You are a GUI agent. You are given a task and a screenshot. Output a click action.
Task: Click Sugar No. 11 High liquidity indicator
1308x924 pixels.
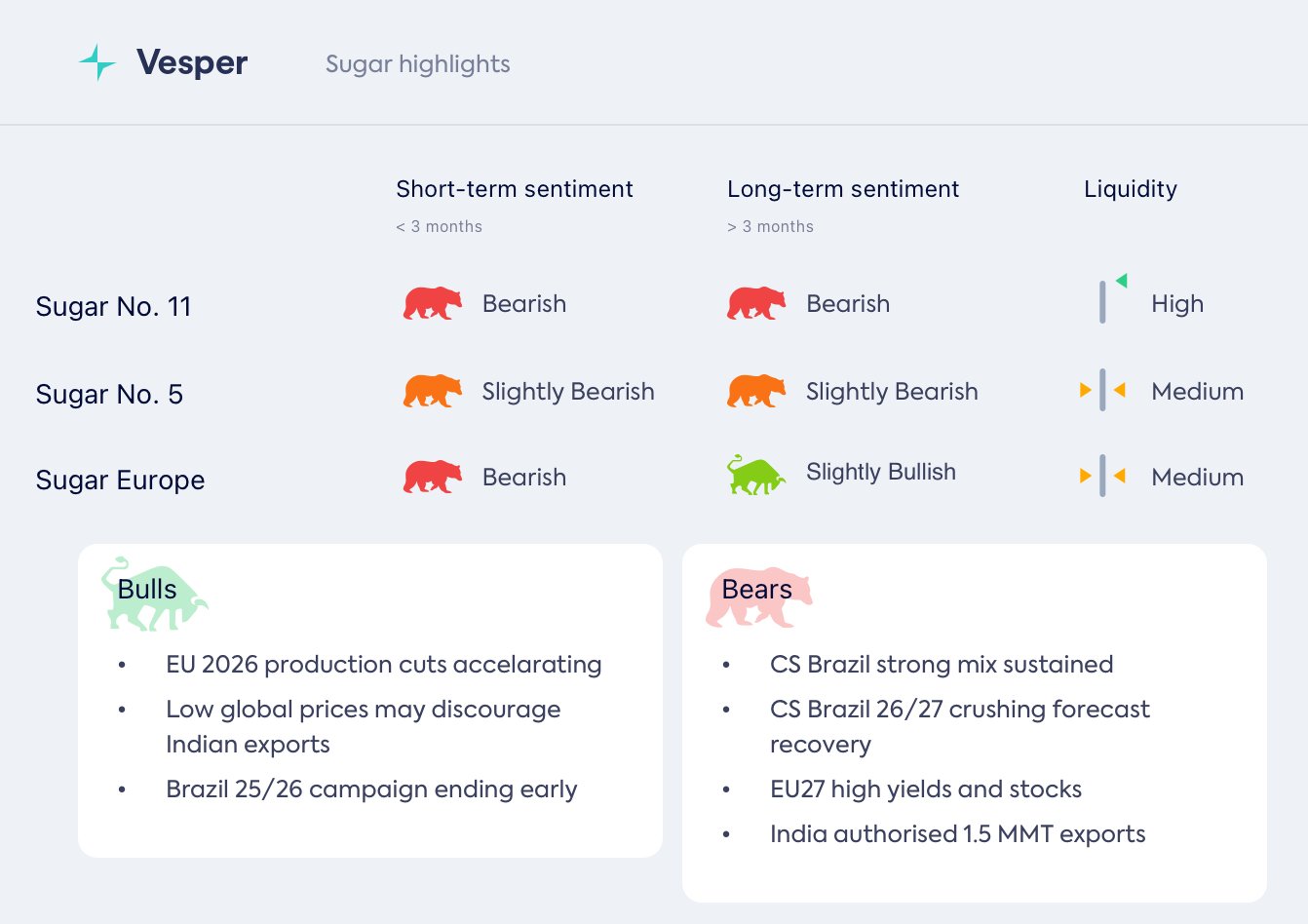pyautogui.click(x=1111, y=300)
